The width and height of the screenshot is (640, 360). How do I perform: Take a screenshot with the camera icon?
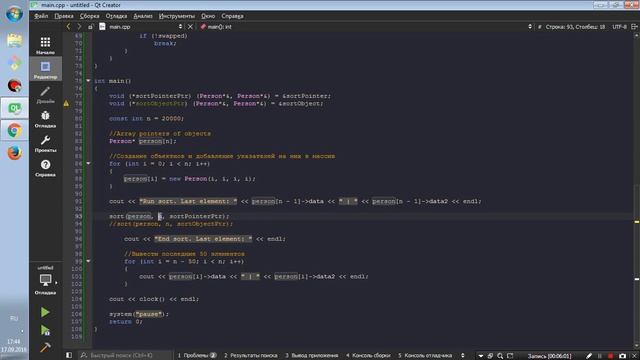(622, 356)
